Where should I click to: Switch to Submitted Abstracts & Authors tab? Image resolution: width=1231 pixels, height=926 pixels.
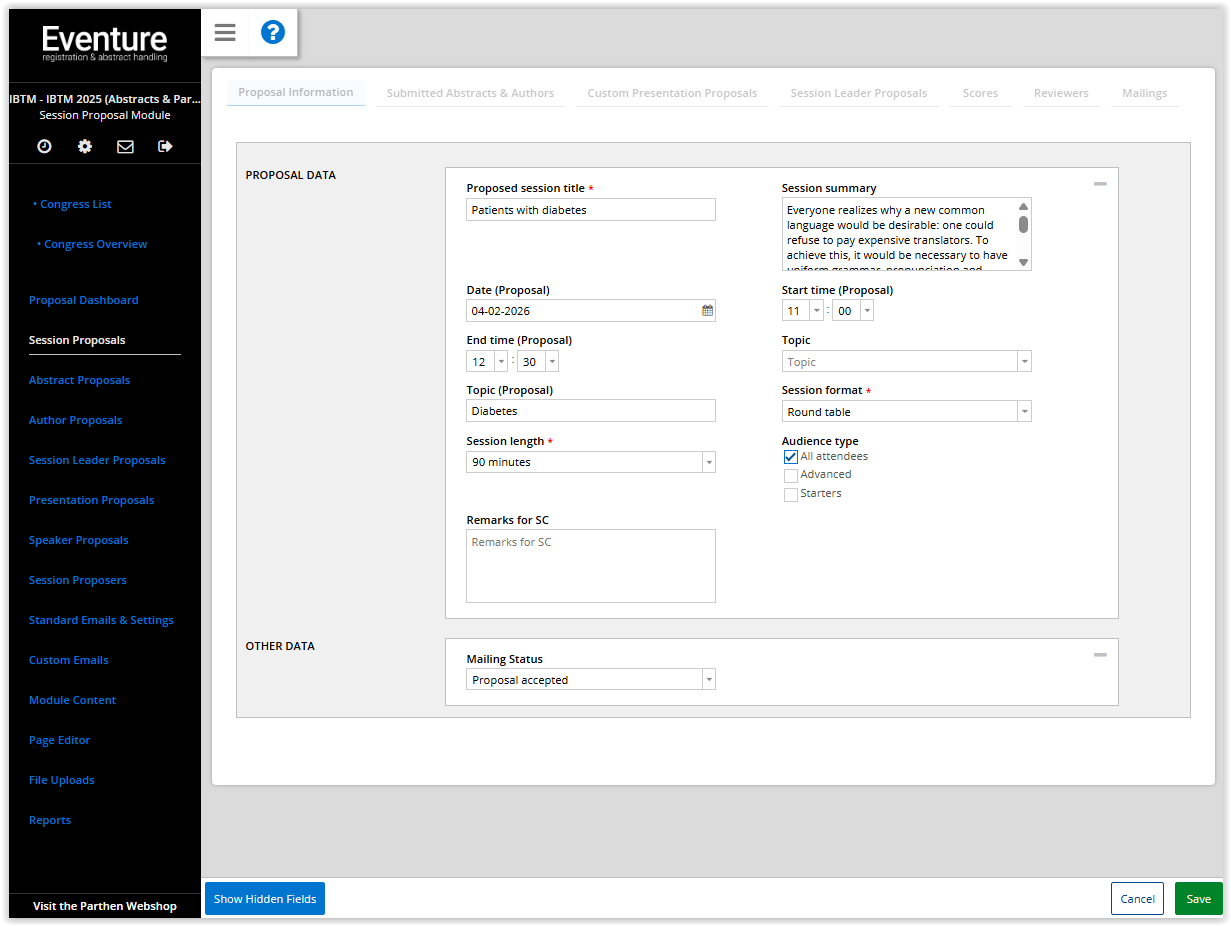coord(470,93)
